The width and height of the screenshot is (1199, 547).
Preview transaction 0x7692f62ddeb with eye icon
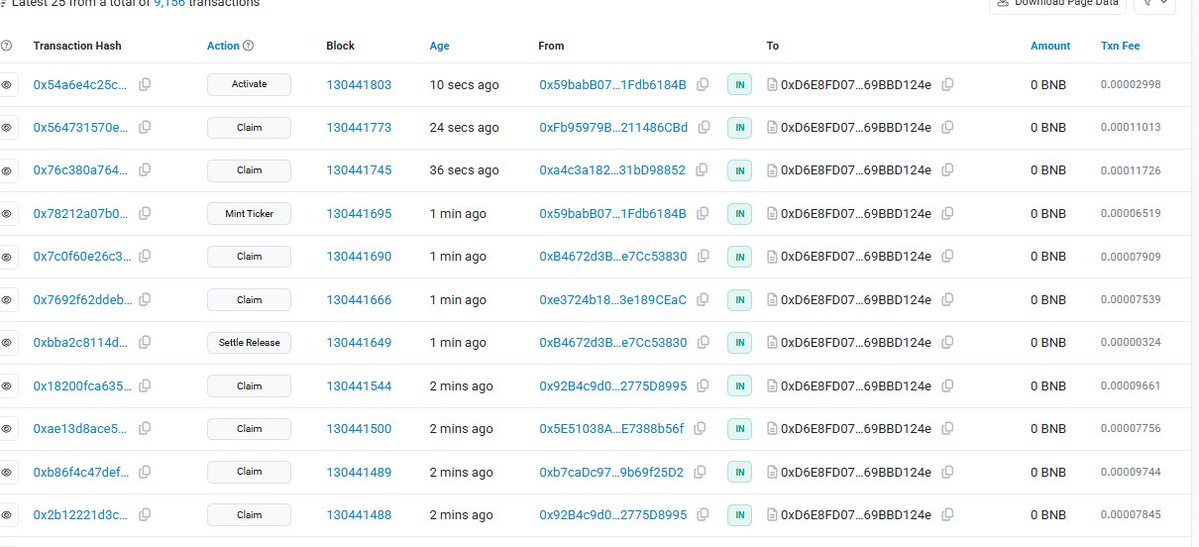tap(7, 300)
